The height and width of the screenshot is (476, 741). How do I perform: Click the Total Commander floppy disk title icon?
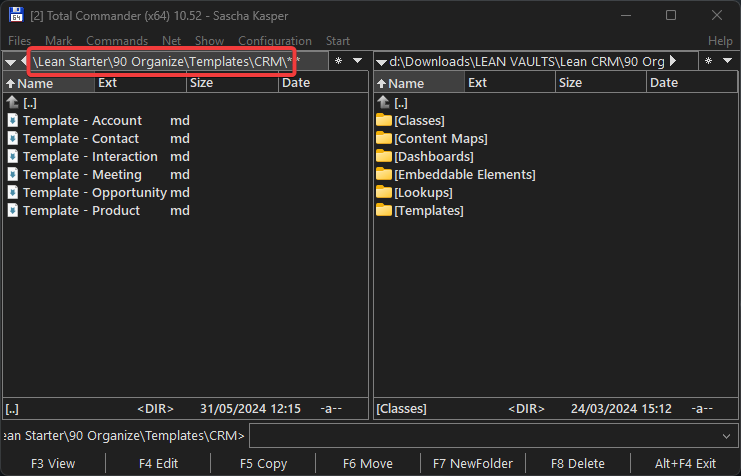(16, 15)
